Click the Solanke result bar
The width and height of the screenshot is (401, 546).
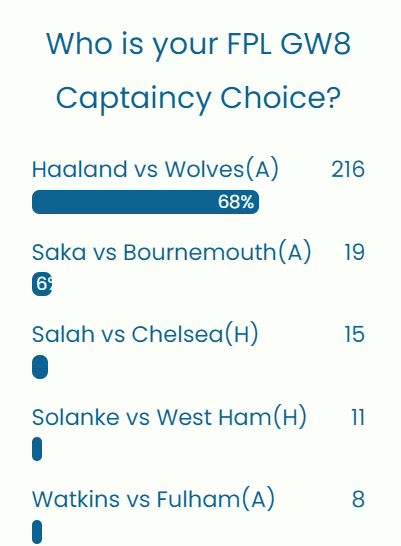pyautogui.click(x=37, y=449)
